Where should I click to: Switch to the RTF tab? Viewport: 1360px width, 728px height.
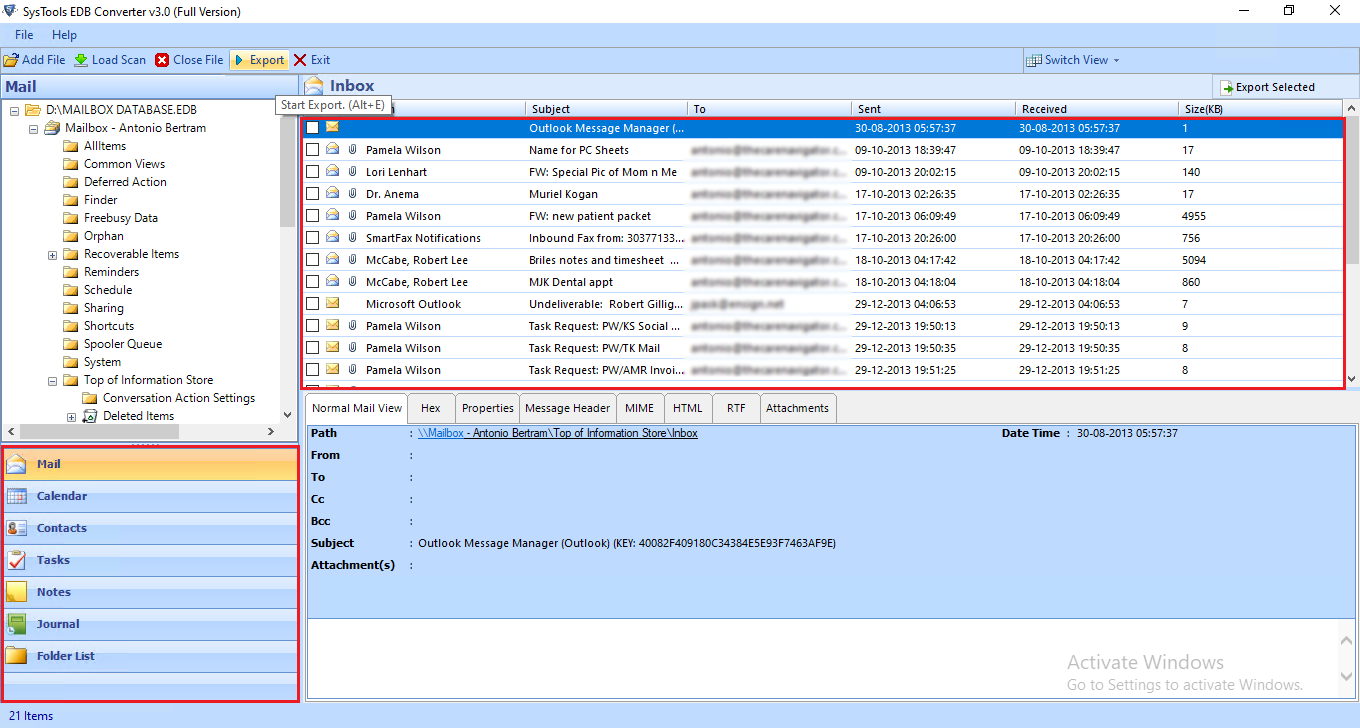pyautogui.click(x=736, y=408)
